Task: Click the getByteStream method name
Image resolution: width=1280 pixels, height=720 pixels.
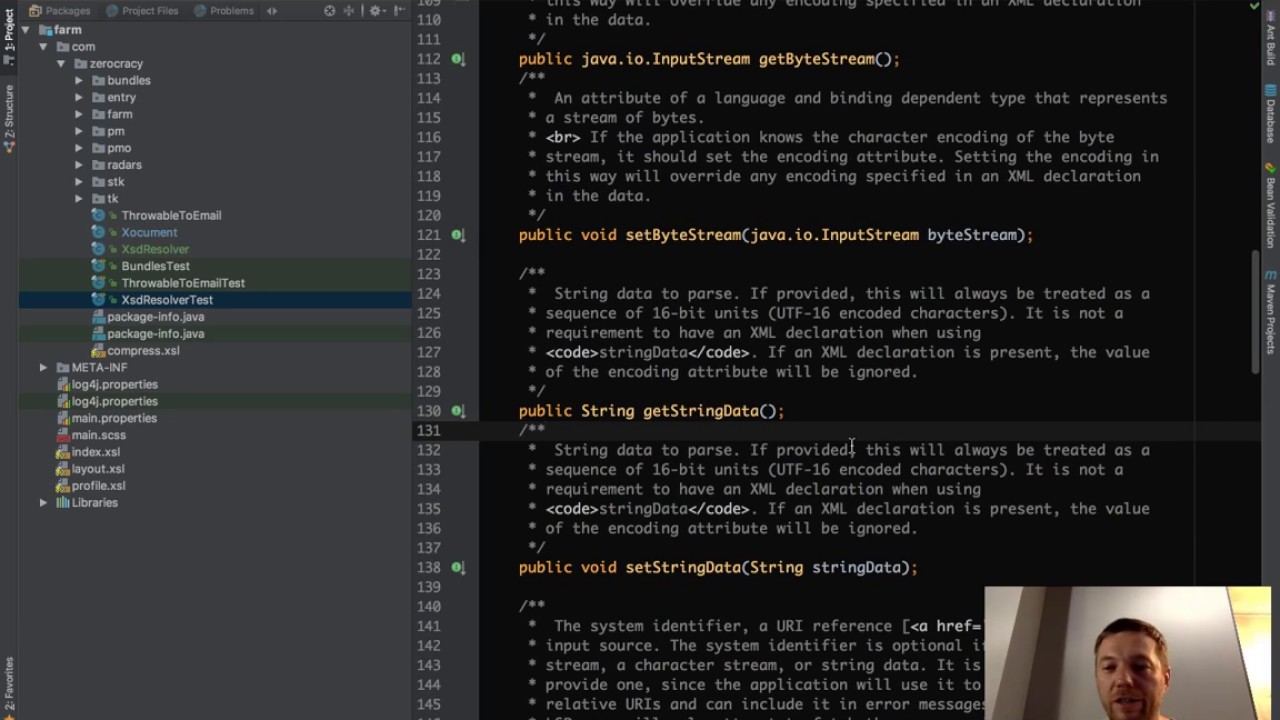Action: [816, 59]
